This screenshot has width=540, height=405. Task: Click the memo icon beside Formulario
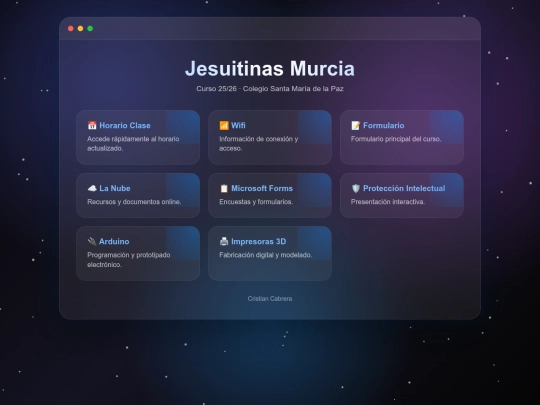tap(356, 125)
